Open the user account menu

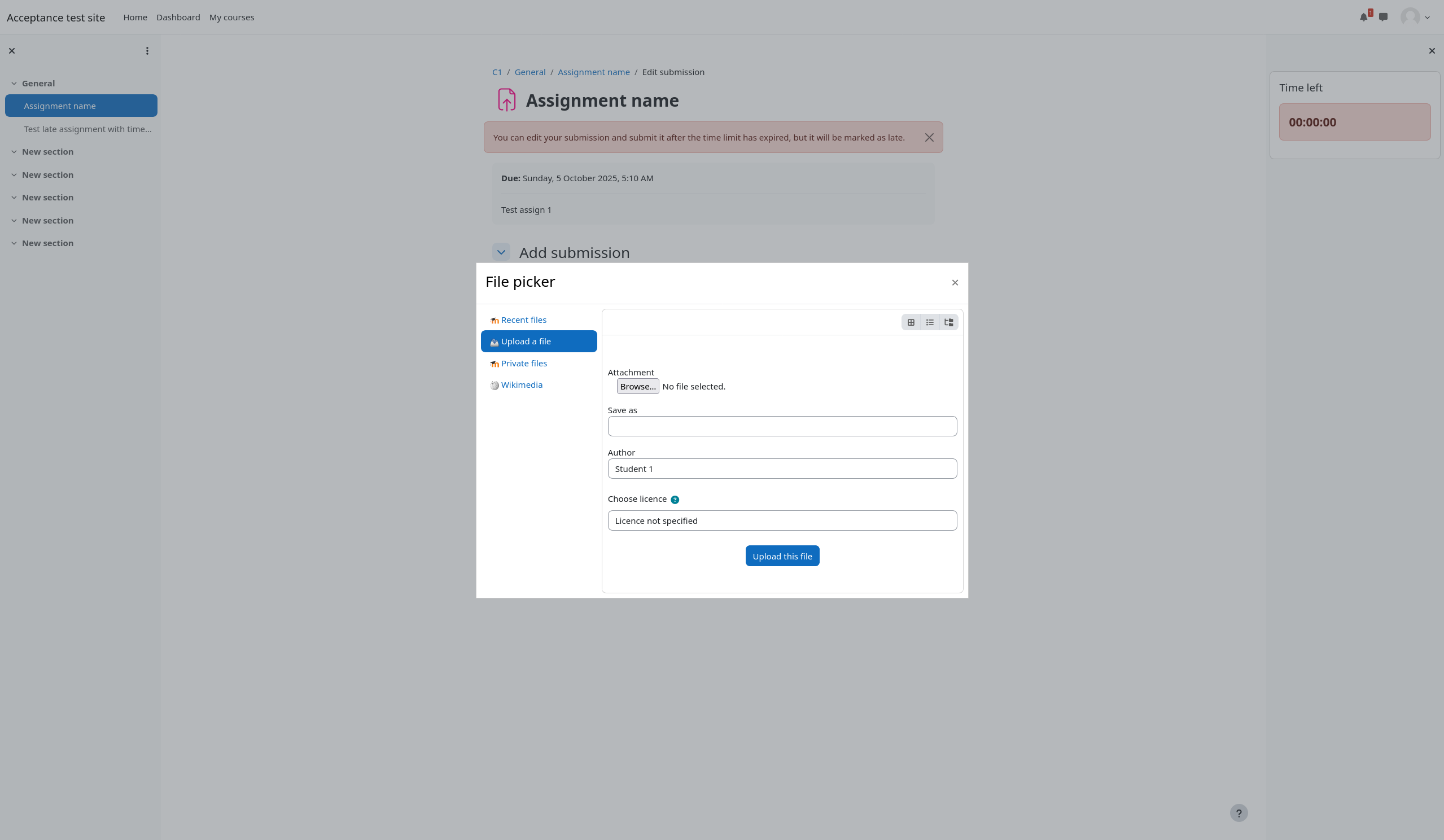click(1415, 17)
